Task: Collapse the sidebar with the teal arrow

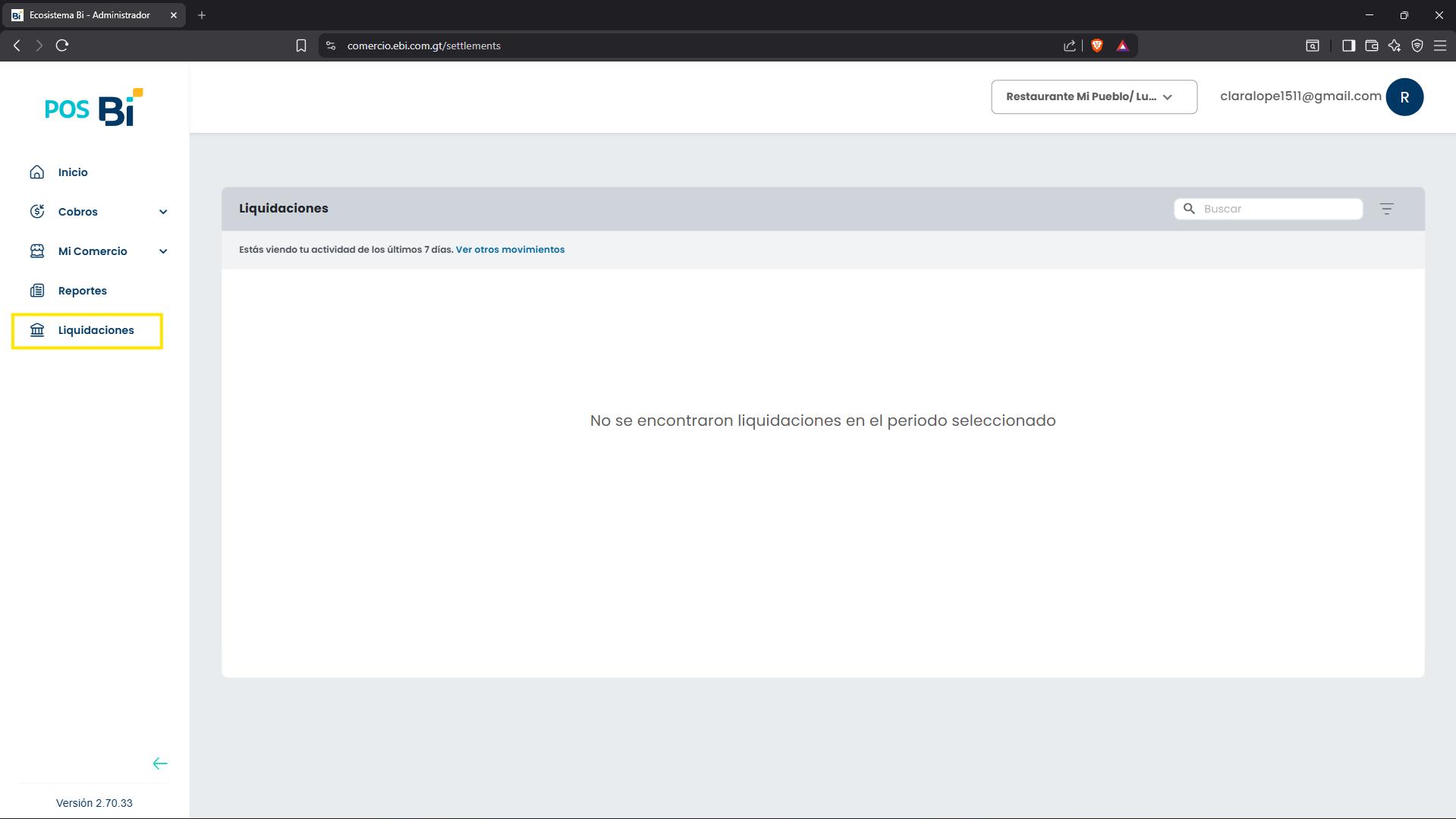Action: (x=160, y=764)
